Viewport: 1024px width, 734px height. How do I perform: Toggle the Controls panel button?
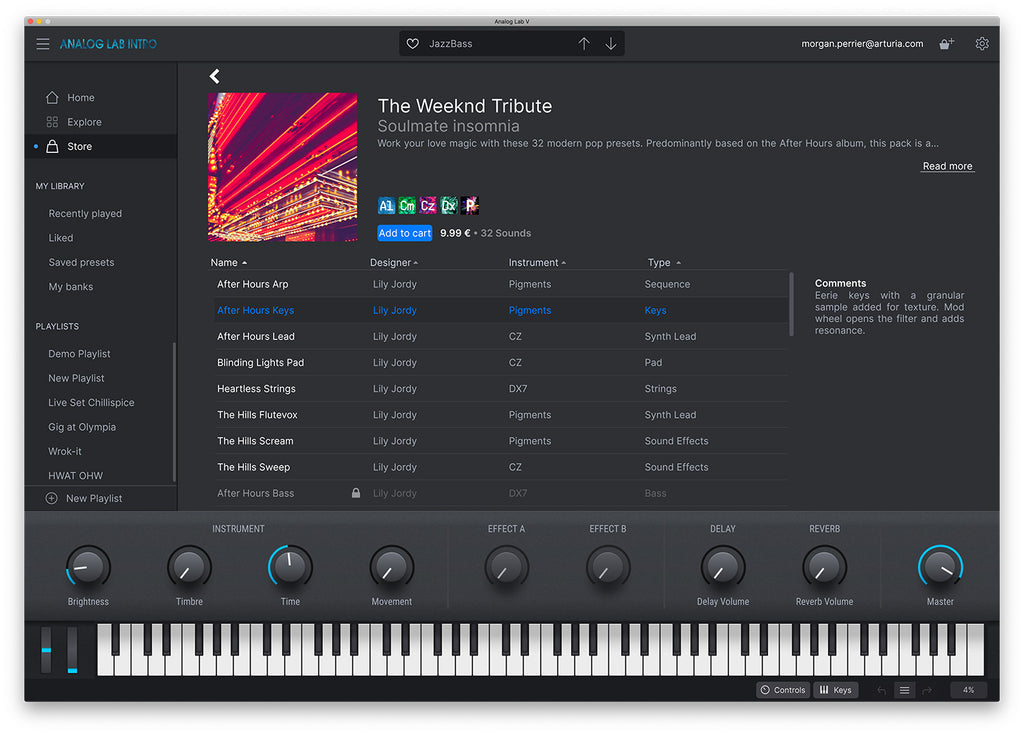783,690
